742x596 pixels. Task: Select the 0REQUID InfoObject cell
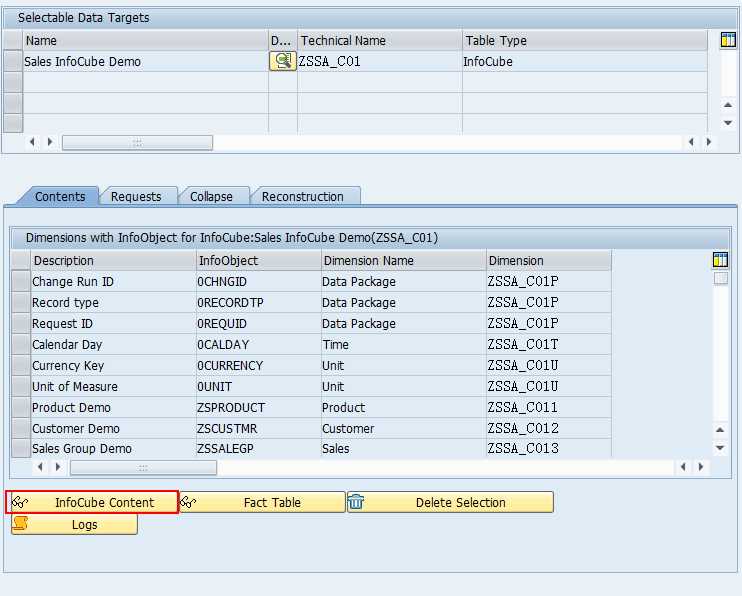coord(258,323)
